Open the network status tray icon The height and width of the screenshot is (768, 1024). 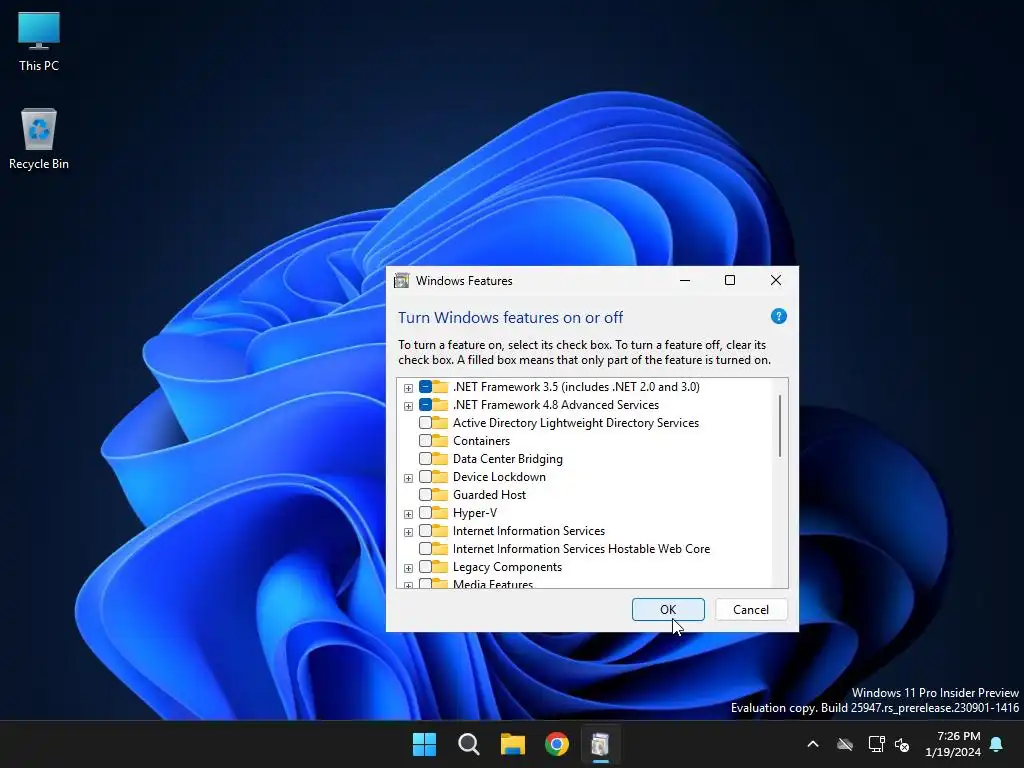[x=876, y=744]
